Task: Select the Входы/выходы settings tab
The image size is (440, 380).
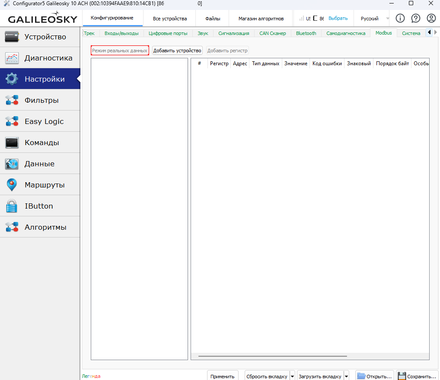Action: pyautogui.click(x=121, y=33)
